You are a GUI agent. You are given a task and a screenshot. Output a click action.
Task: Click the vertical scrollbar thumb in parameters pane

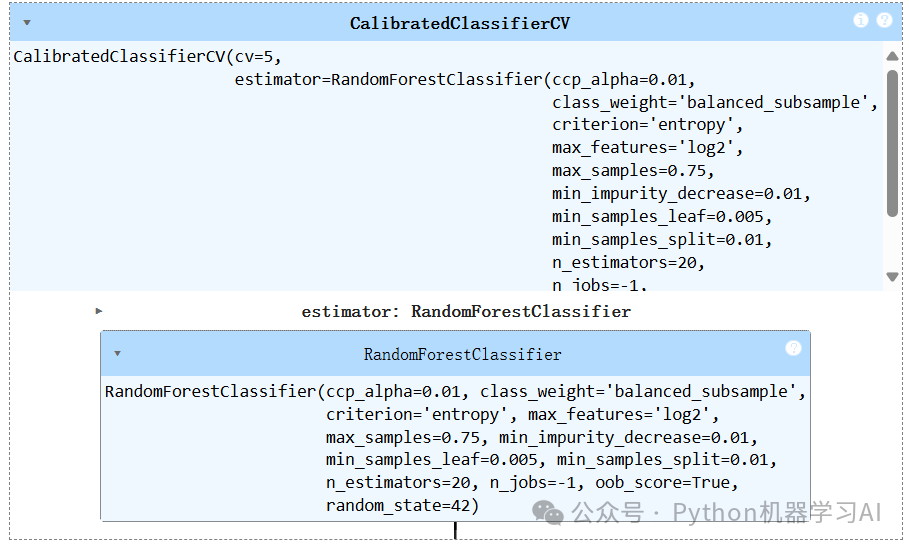tap(893, 144)
